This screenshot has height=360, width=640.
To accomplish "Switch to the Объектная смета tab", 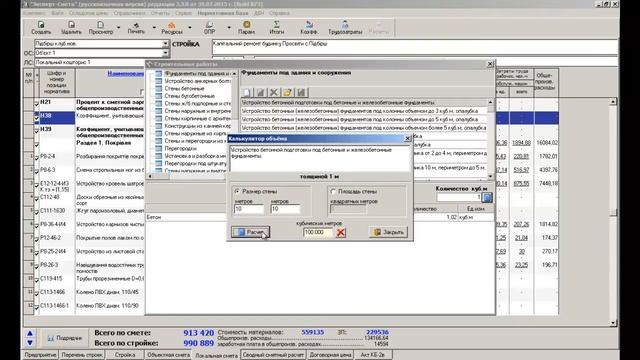I will point(168,355).
